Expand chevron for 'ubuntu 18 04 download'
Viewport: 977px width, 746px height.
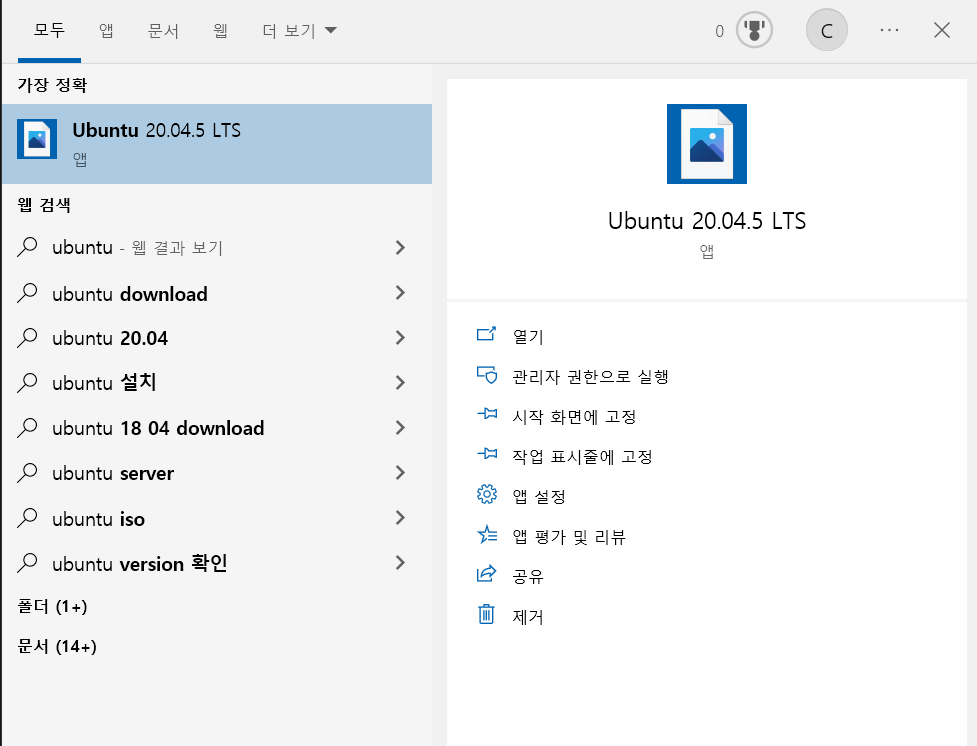point(400,428)
